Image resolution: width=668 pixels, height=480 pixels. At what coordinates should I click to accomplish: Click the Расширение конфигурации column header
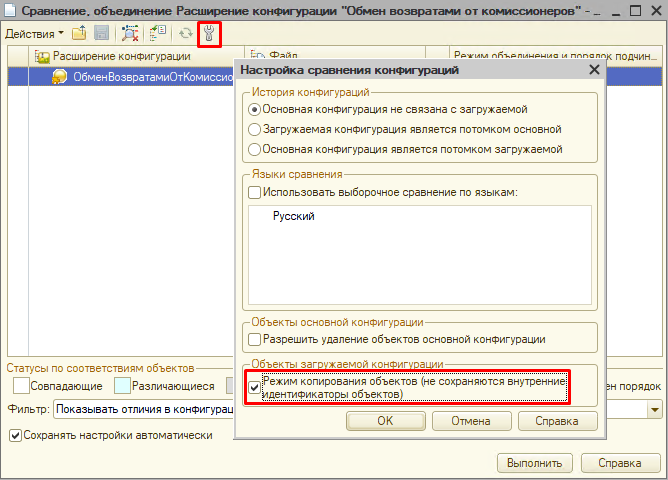pyautogui.click(x=136, y=56)
